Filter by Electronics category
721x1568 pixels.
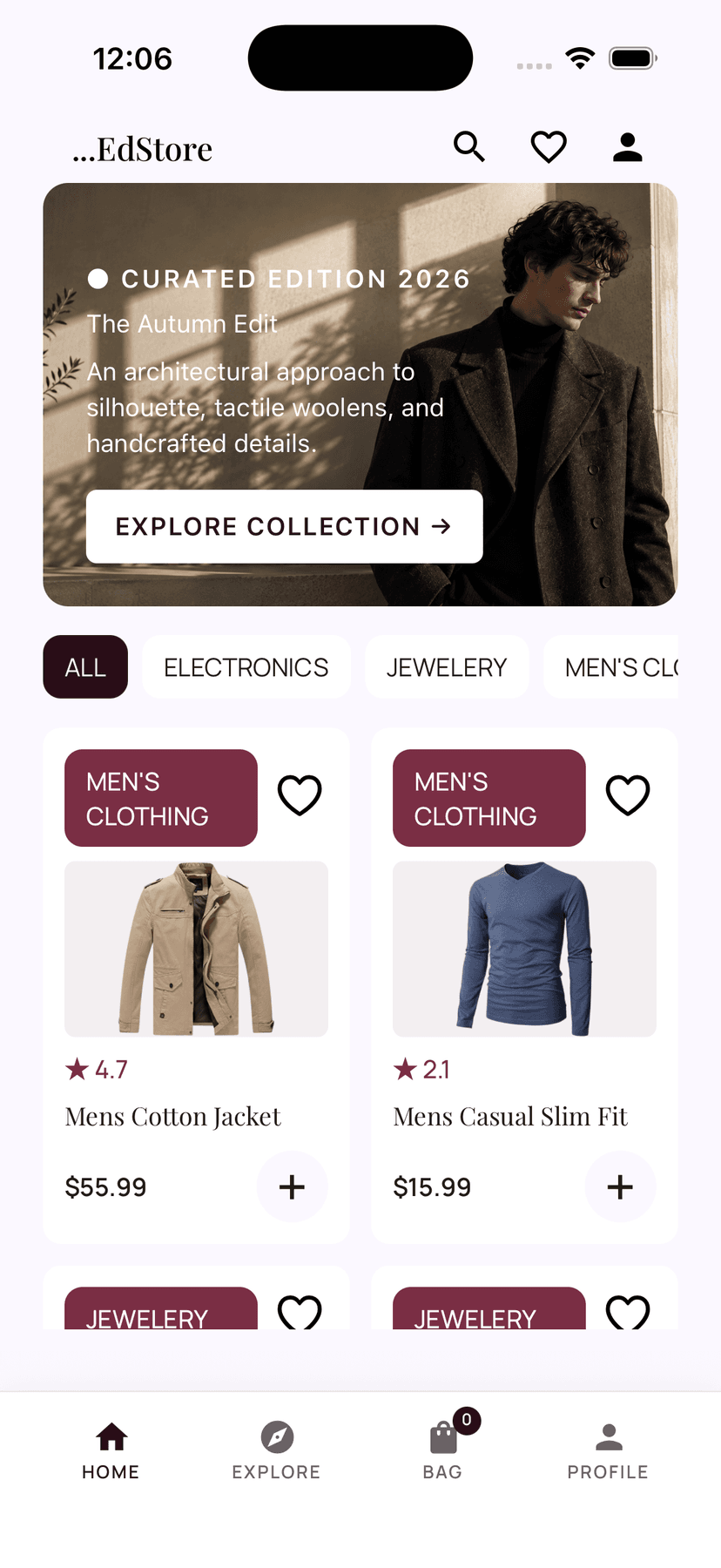[246, 667]
